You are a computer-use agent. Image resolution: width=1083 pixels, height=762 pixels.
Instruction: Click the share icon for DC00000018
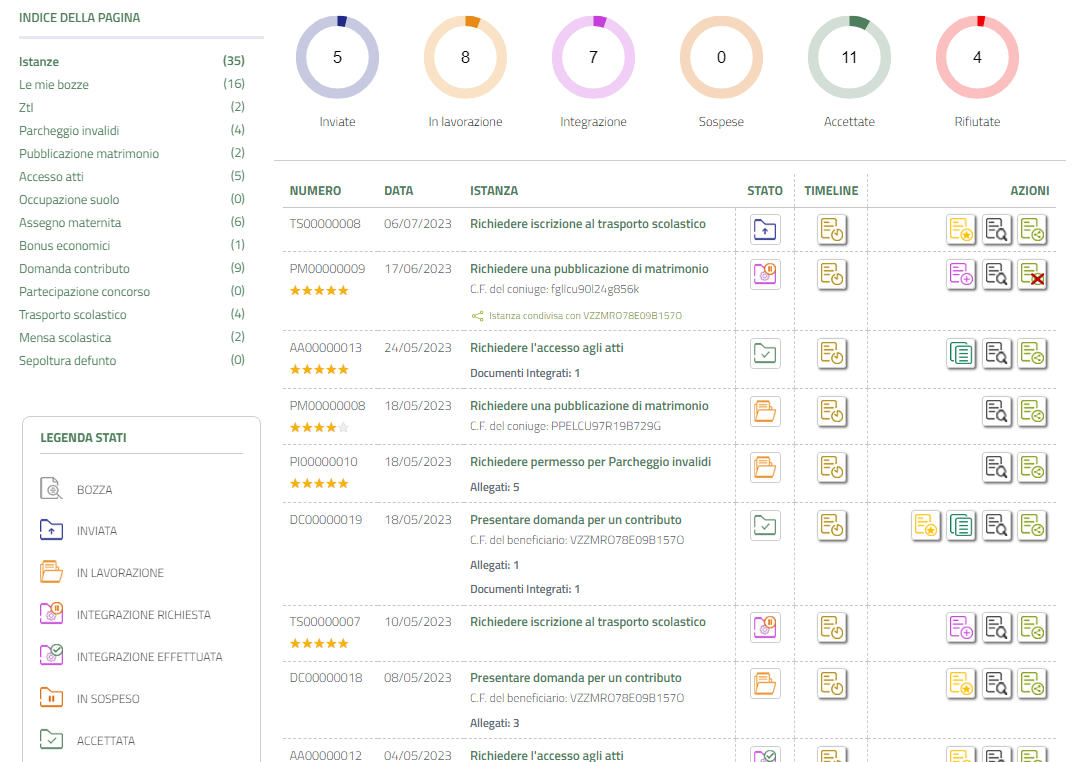(1032, 684)
